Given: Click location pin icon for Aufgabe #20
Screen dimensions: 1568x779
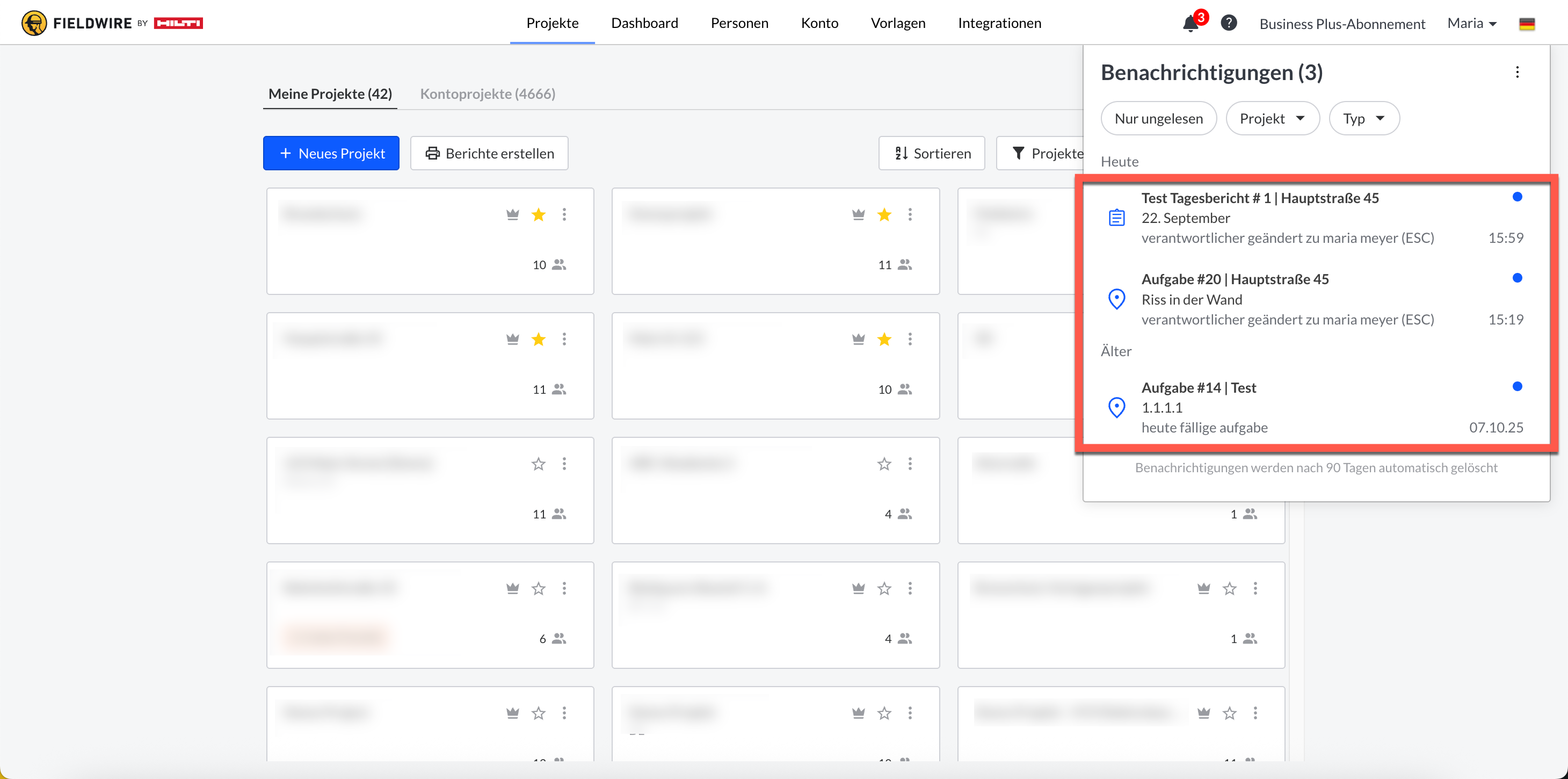Looking at the screenshot, I should point(1116,299).
